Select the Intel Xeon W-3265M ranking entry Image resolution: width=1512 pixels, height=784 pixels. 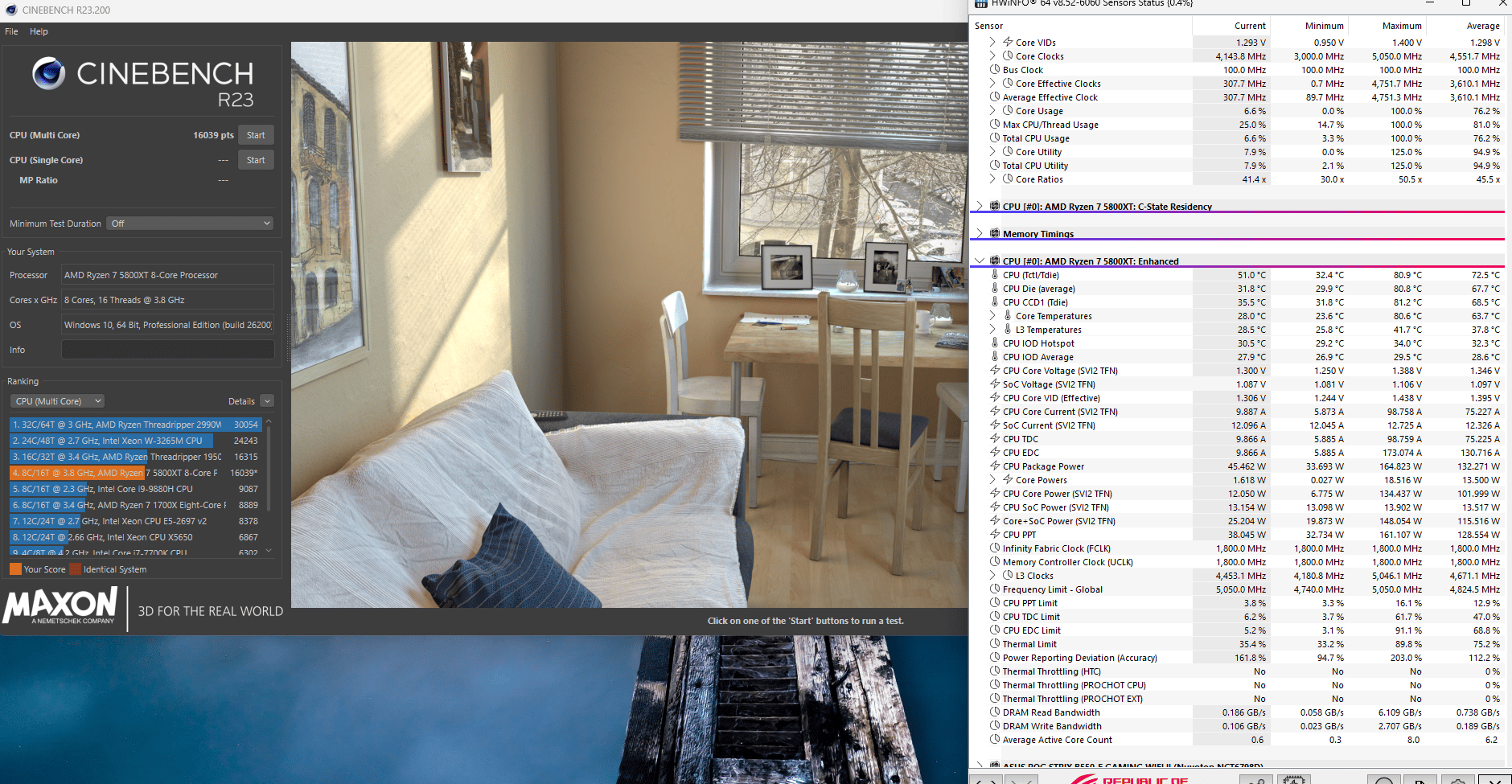pos(134,441)
